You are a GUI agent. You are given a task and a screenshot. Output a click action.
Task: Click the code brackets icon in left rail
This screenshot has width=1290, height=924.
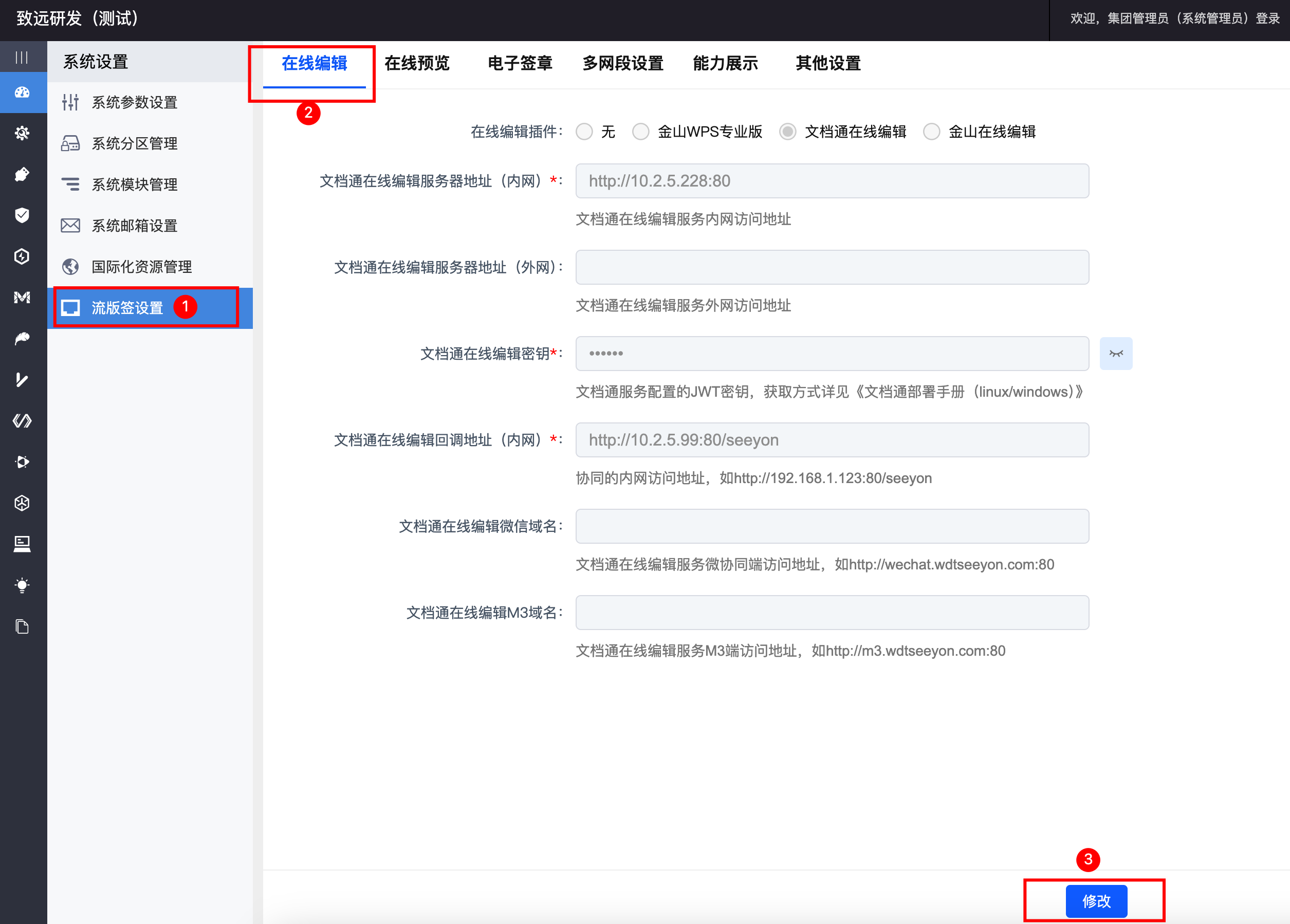22,421
